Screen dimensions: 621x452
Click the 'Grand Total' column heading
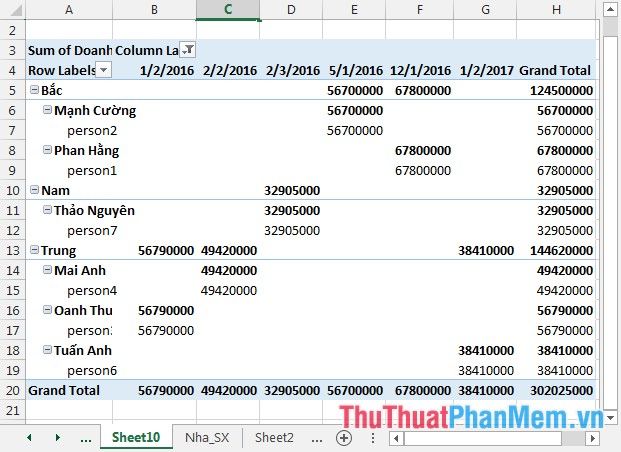click(x=556, y=71)
